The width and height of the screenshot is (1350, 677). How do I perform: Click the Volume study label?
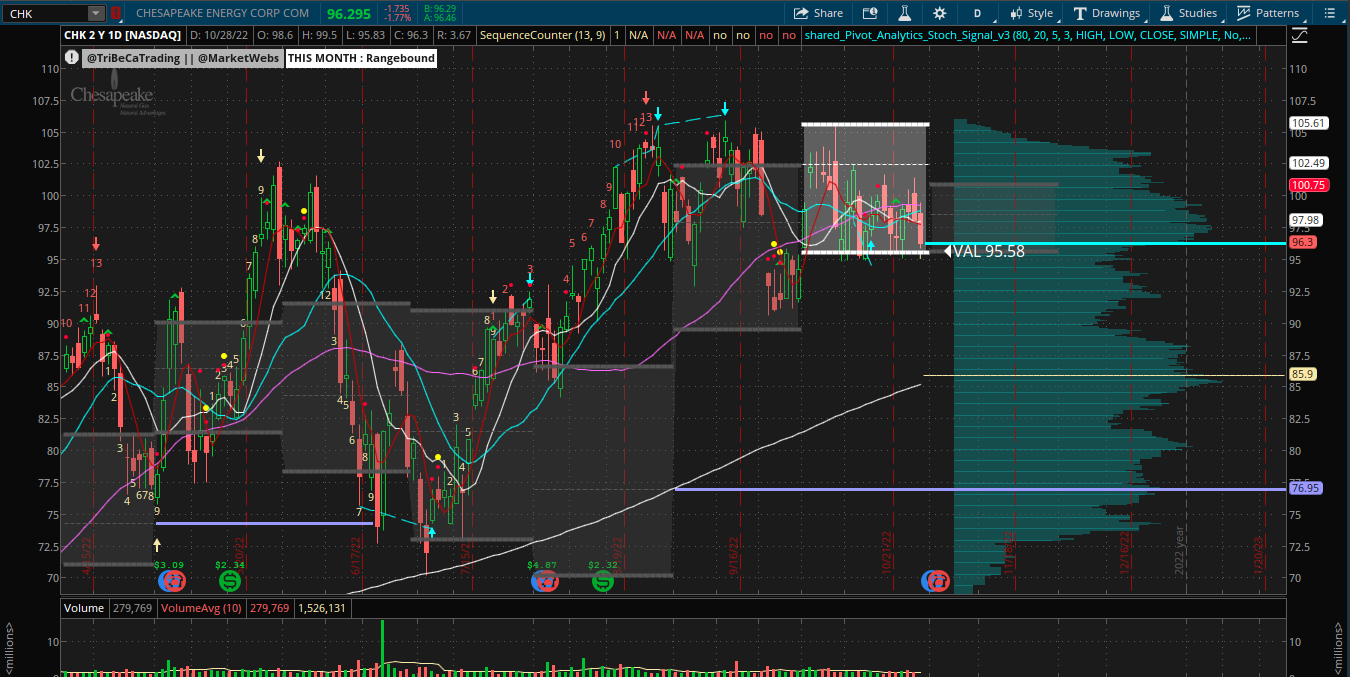[83, 607]
